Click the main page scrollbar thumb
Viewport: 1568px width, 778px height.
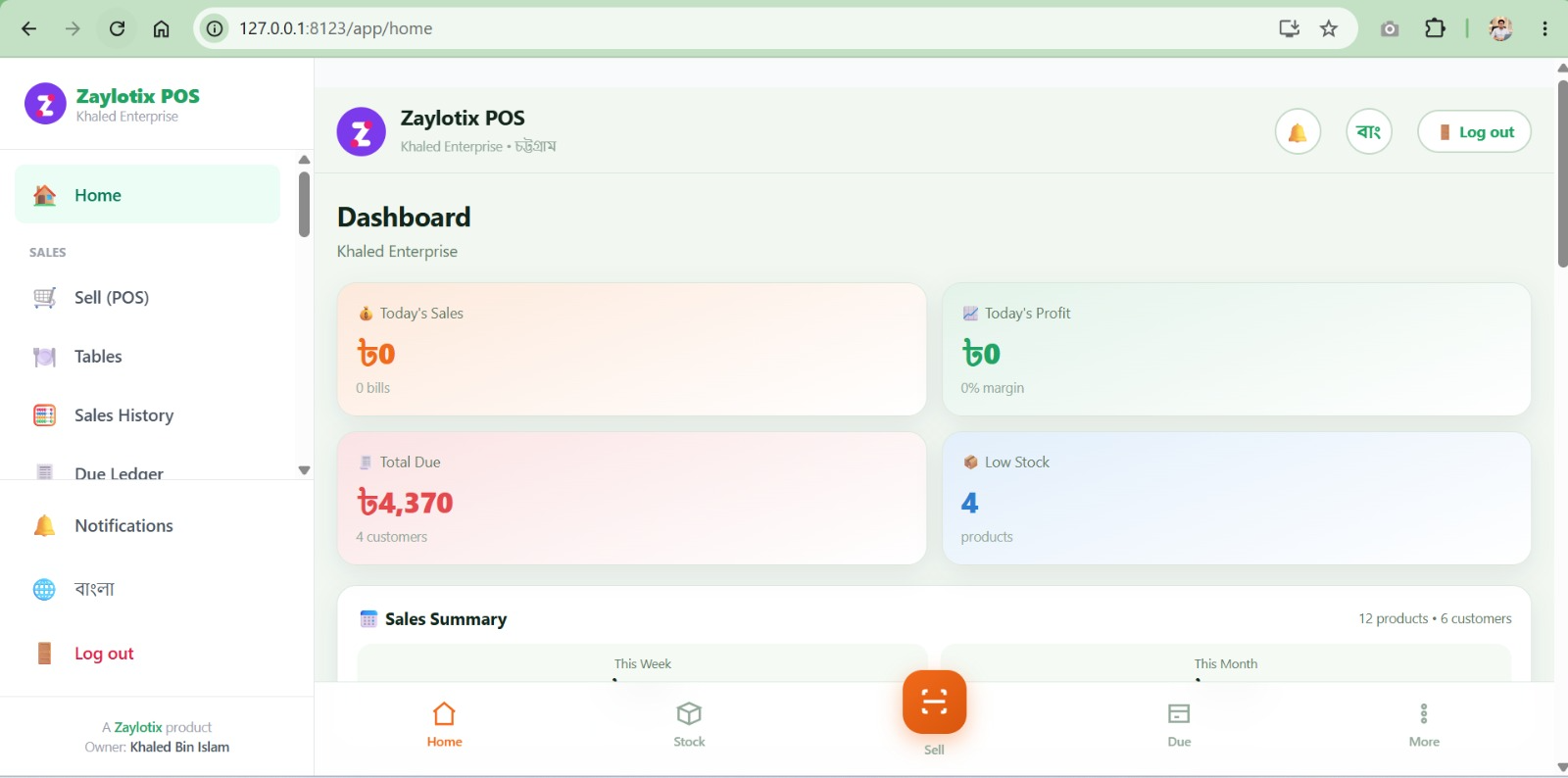1562,173
